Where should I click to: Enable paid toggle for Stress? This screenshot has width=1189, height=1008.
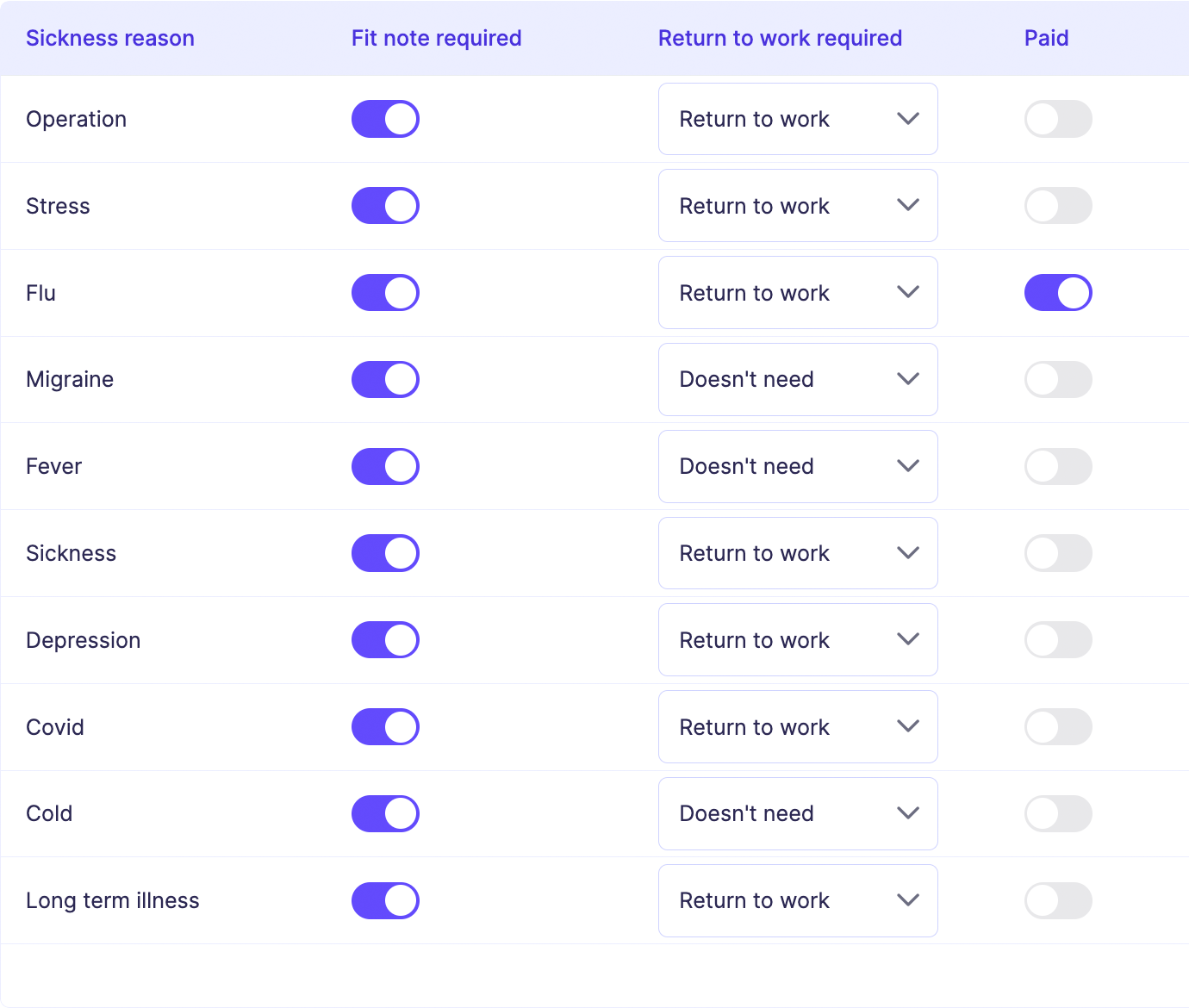point(1058,206)
